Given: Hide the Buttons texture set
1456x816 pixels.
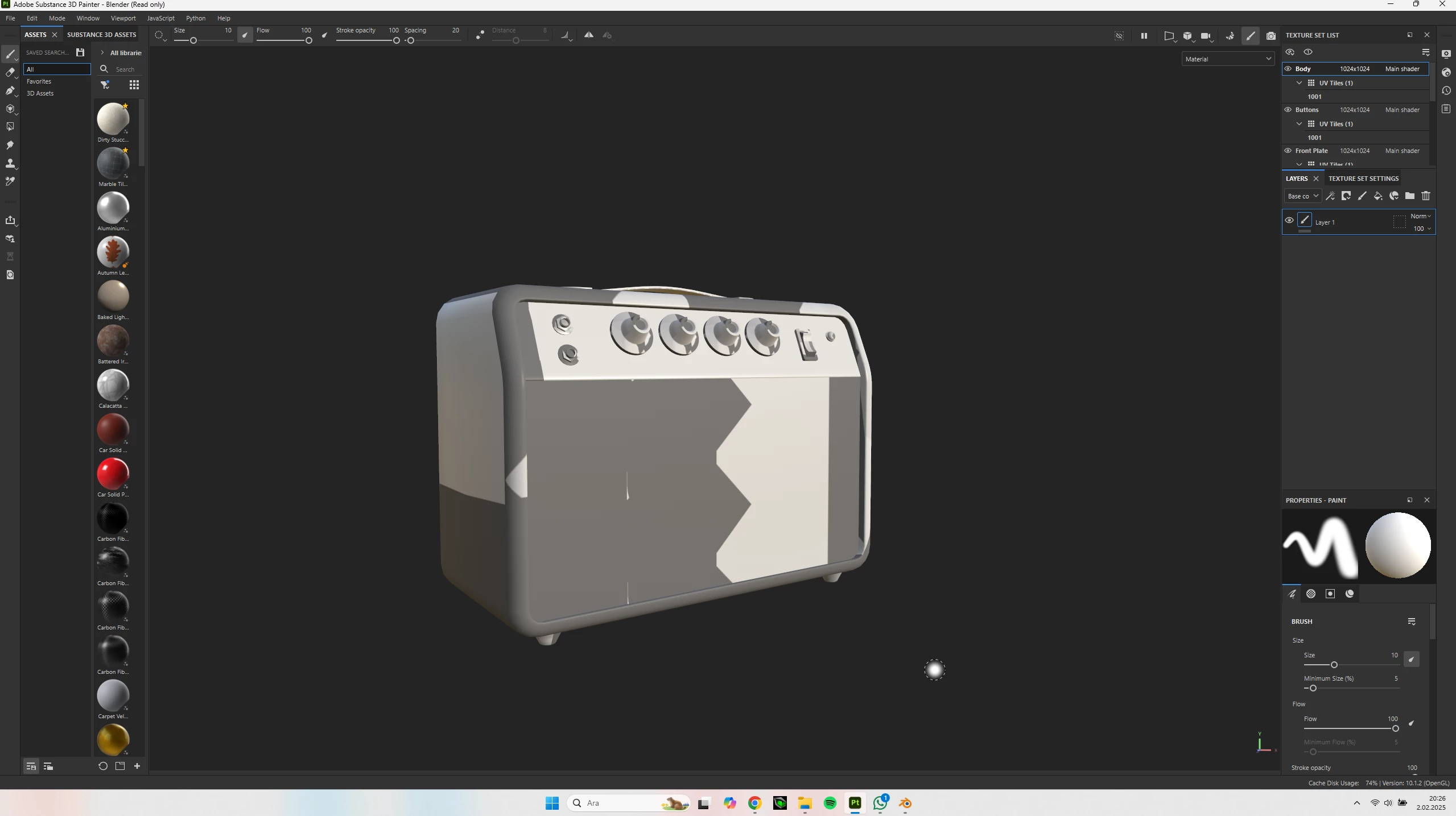Looking at the screenshot, I should [x=1288, y=110].
